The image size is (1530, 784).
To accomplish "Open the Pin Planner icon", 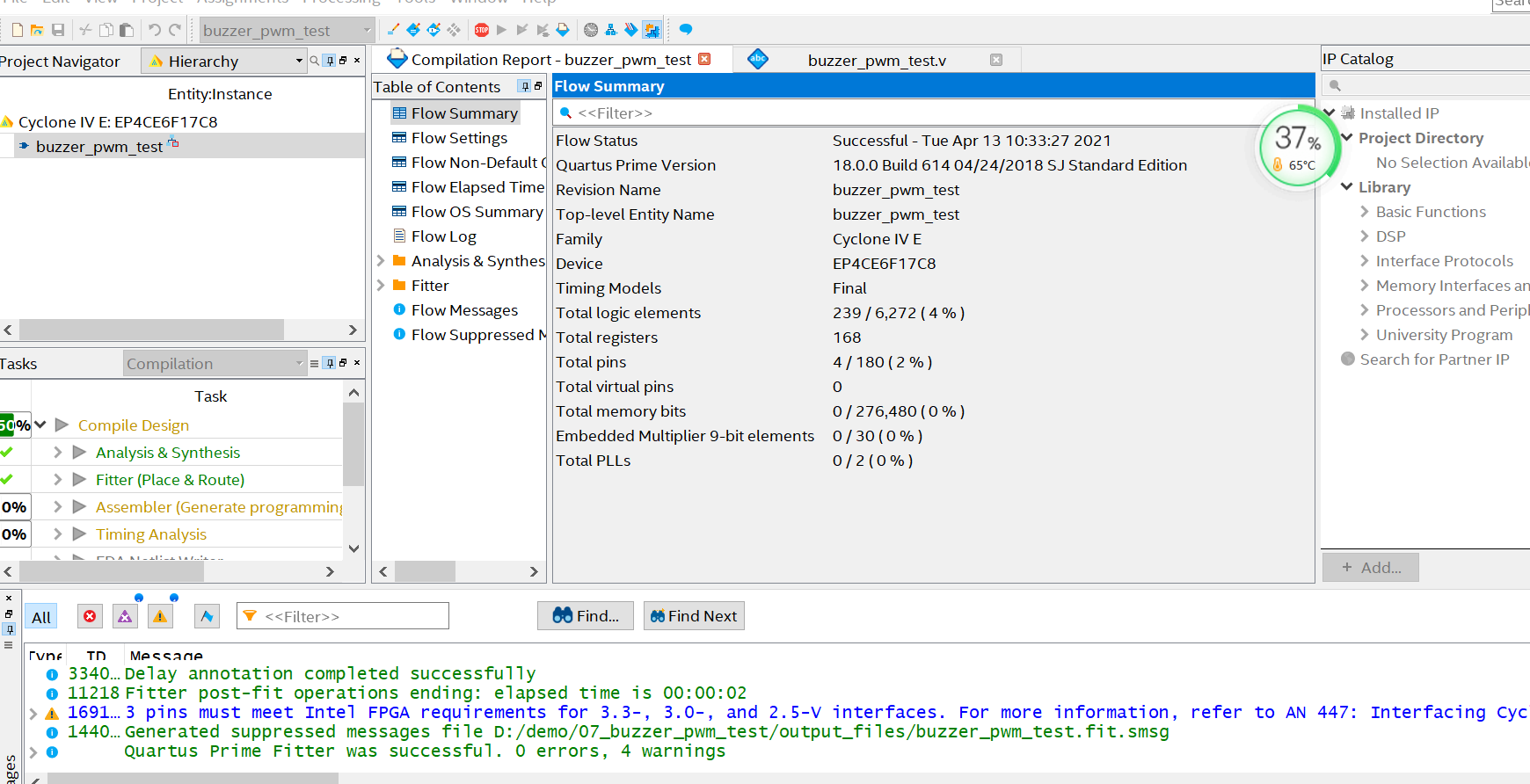I will [x=433, y=30].
